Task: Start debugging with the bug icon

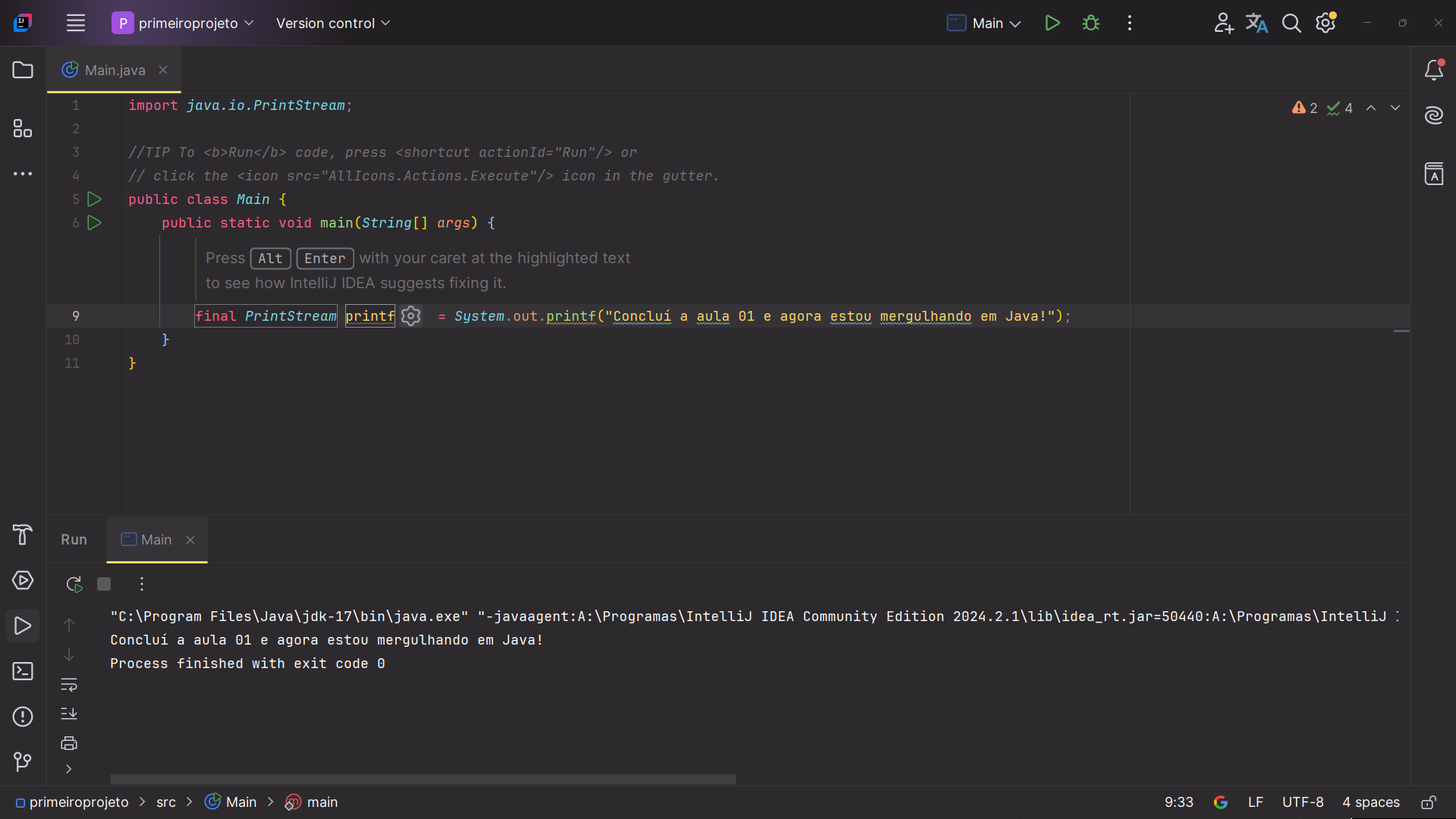Action: (x=1090, y=23)
